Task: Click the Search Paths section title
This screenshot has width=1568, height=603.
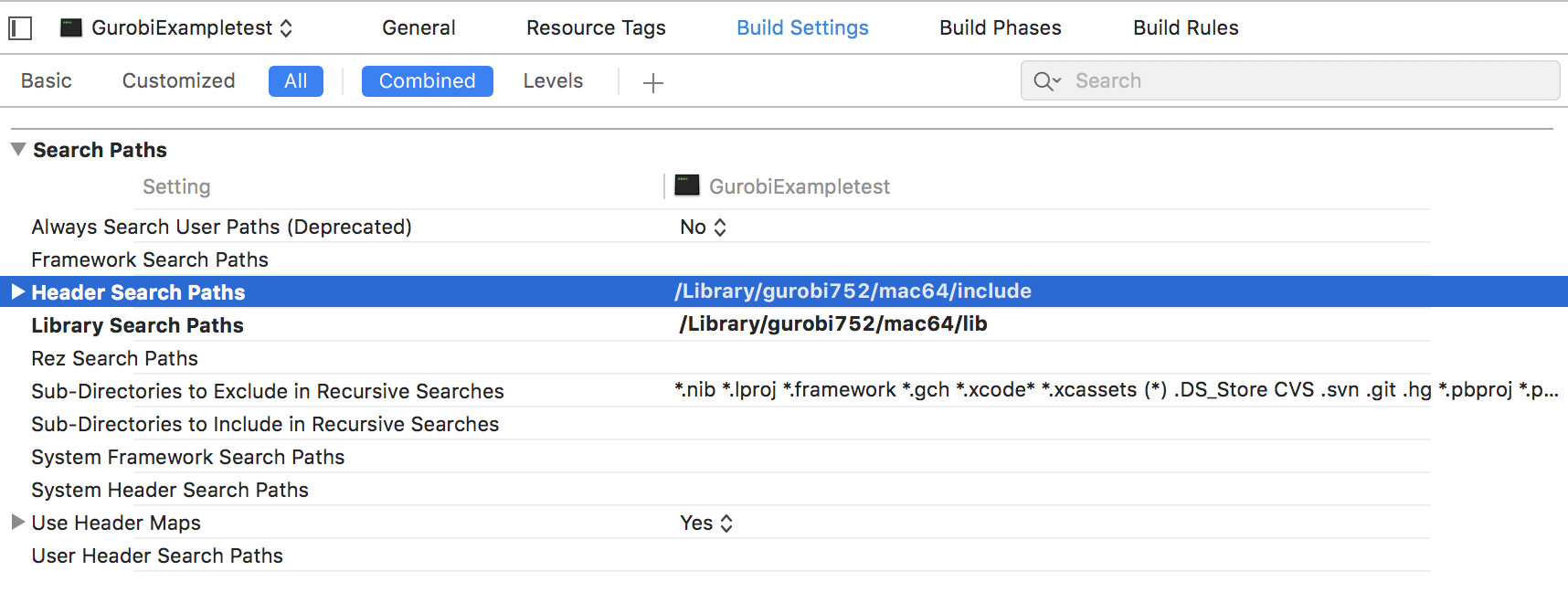Action: coord(100,150)
